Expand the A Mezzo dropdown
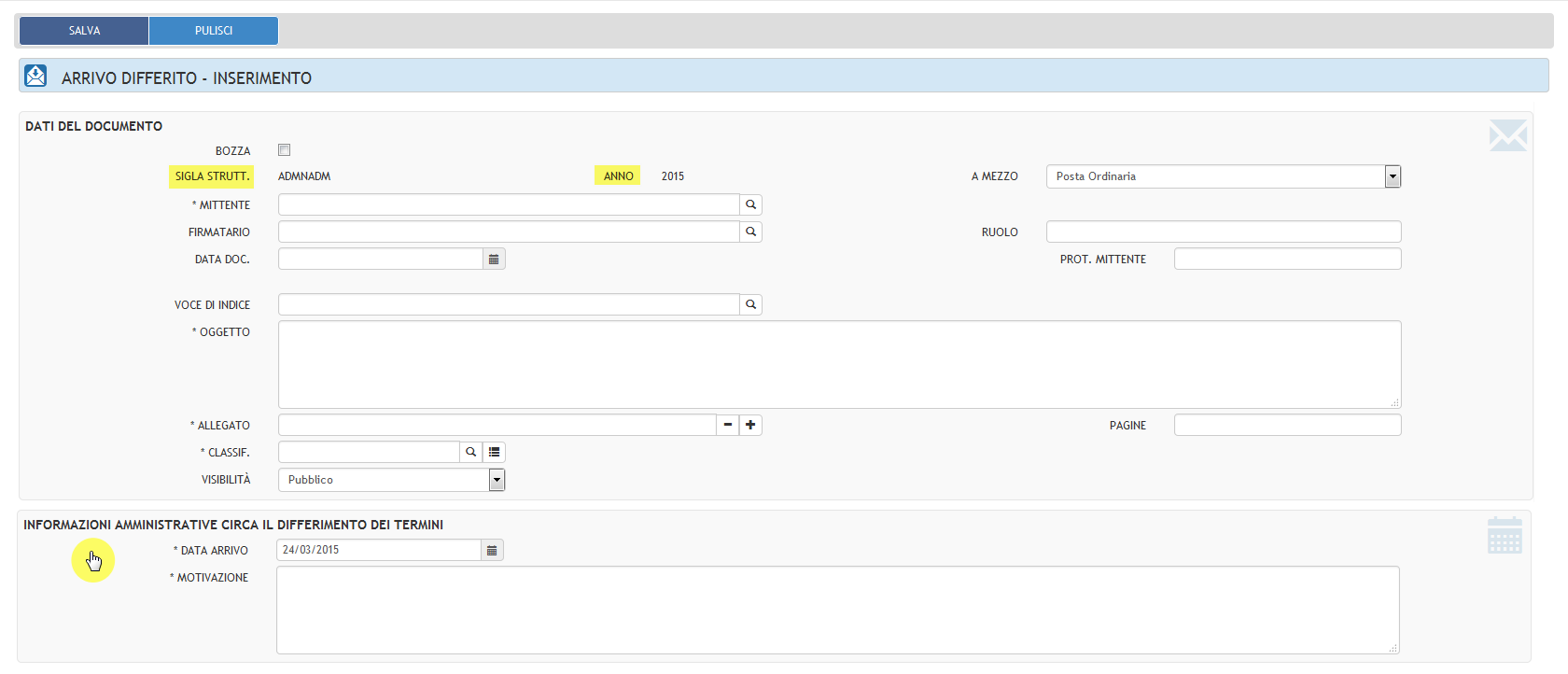Screen dimensions: 1568x674 coord(1393,176)
